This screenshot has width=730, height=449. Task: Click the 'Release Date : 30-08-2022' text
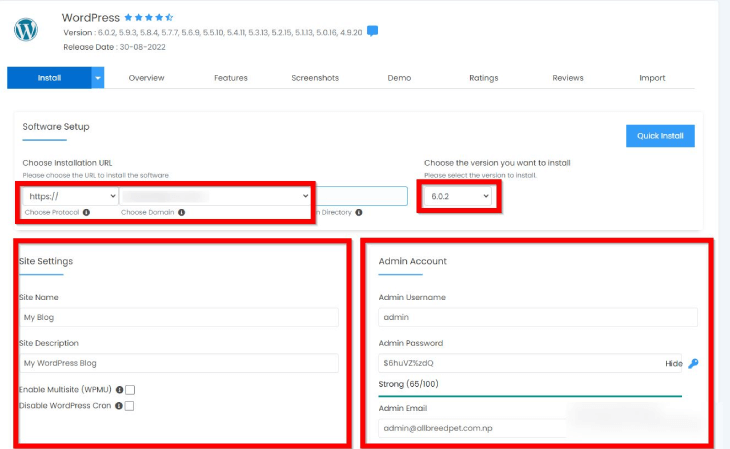click(115, 47)
